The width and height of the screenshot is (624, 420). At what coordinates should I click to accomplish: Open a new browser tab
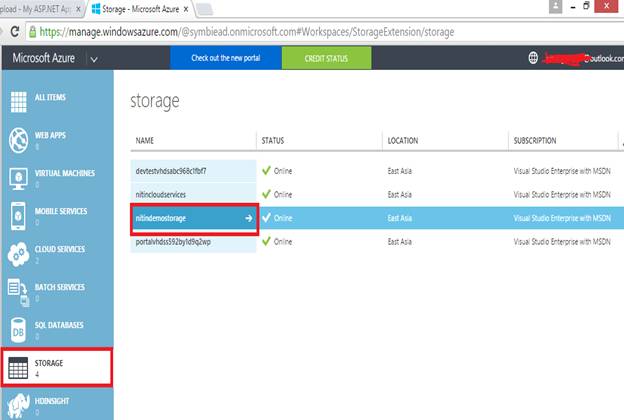click(205, 10)
